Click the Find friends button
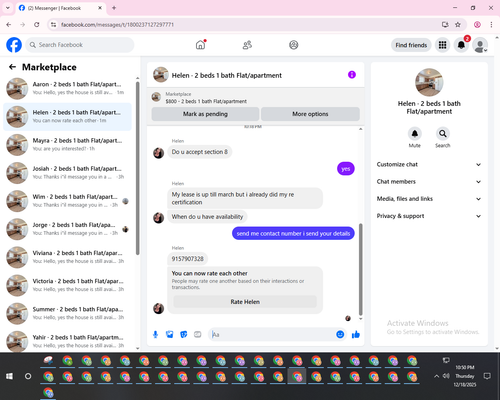This screenshot has height=400, width=500. [411, 45]
